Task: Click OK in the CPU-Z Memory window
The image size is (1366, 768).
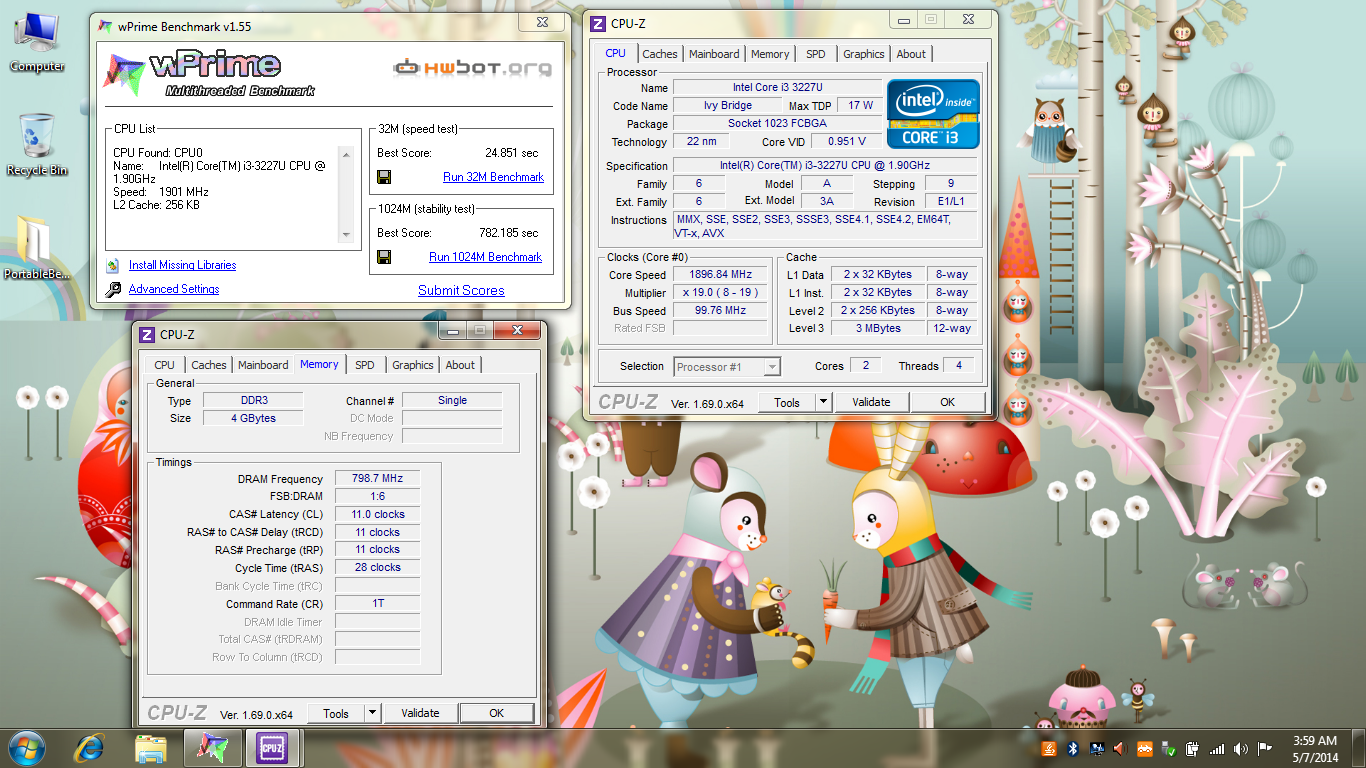Action: pyautogui.click(x=496, y=713)
